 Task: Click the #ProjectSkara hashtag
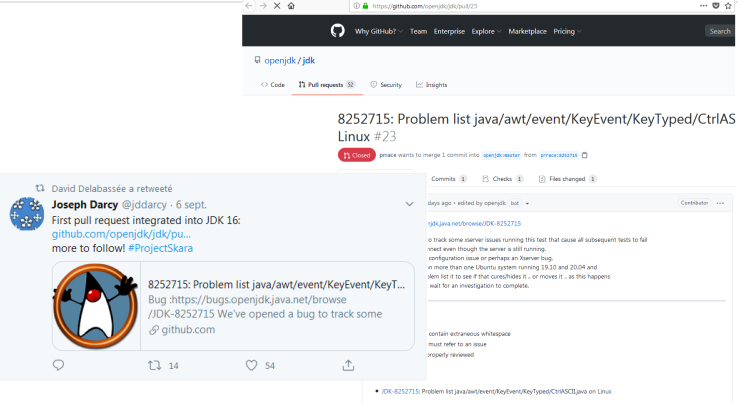[160, 248]
